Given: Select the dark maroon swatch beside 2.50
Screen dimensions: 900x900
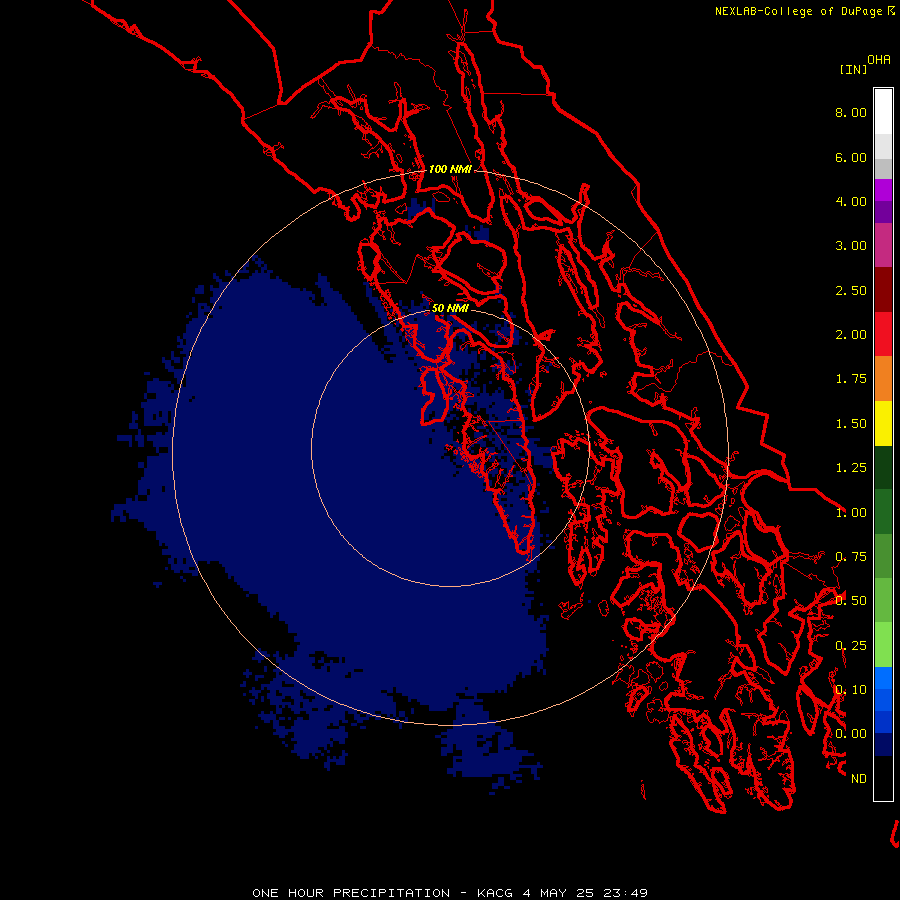Looking at the screenshot, I should pos(883,290).
